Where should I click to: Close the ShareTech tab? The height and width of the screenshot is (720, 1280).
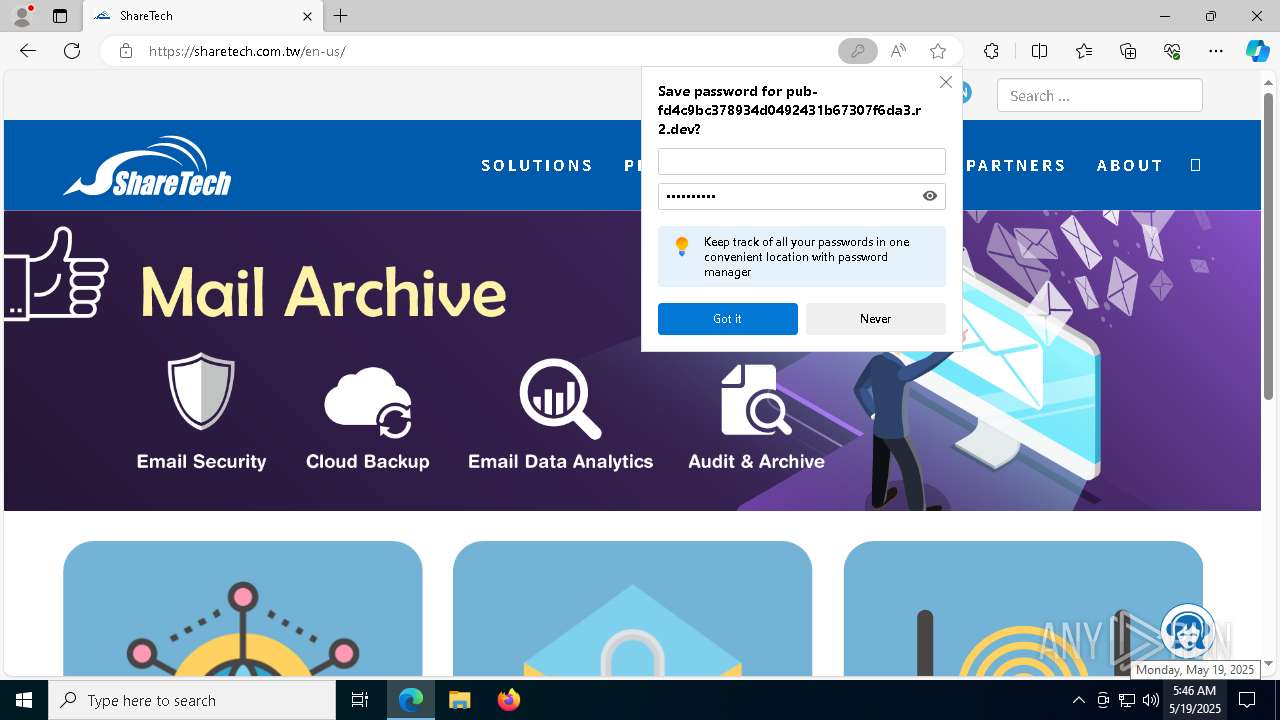click(307, 16)
